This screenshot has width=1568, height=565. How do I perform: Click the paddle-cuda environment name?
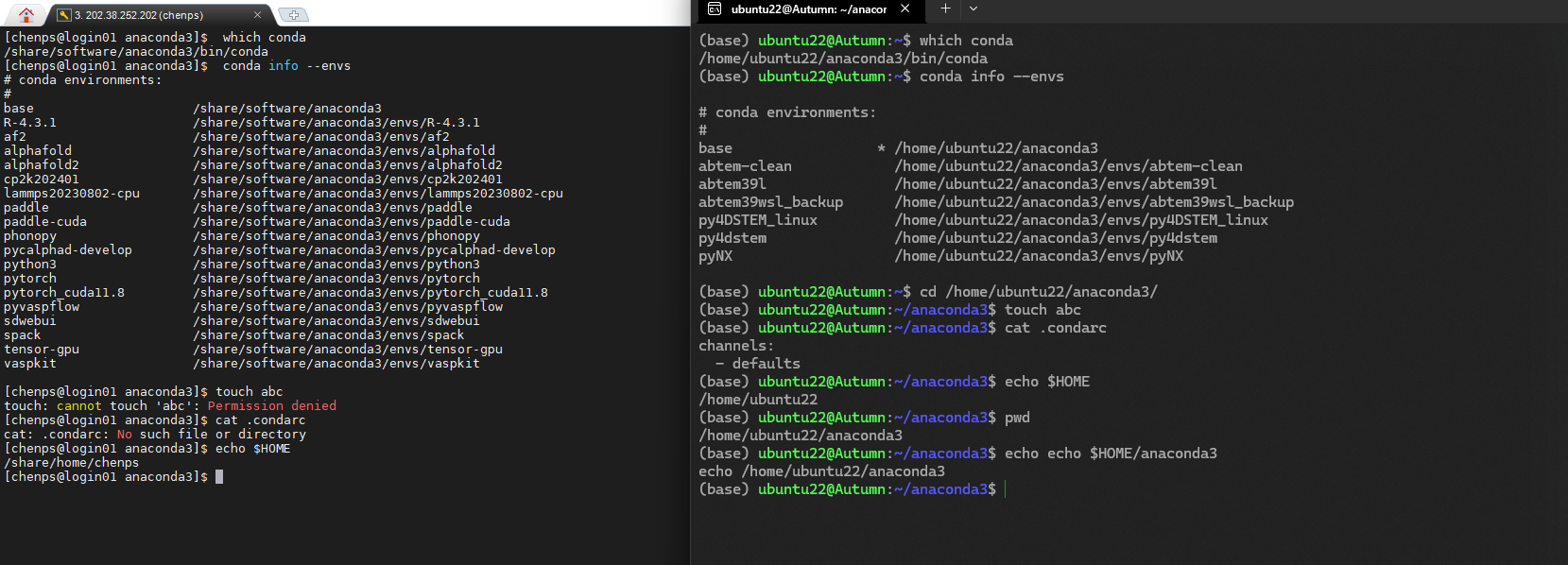click(45, 222)
